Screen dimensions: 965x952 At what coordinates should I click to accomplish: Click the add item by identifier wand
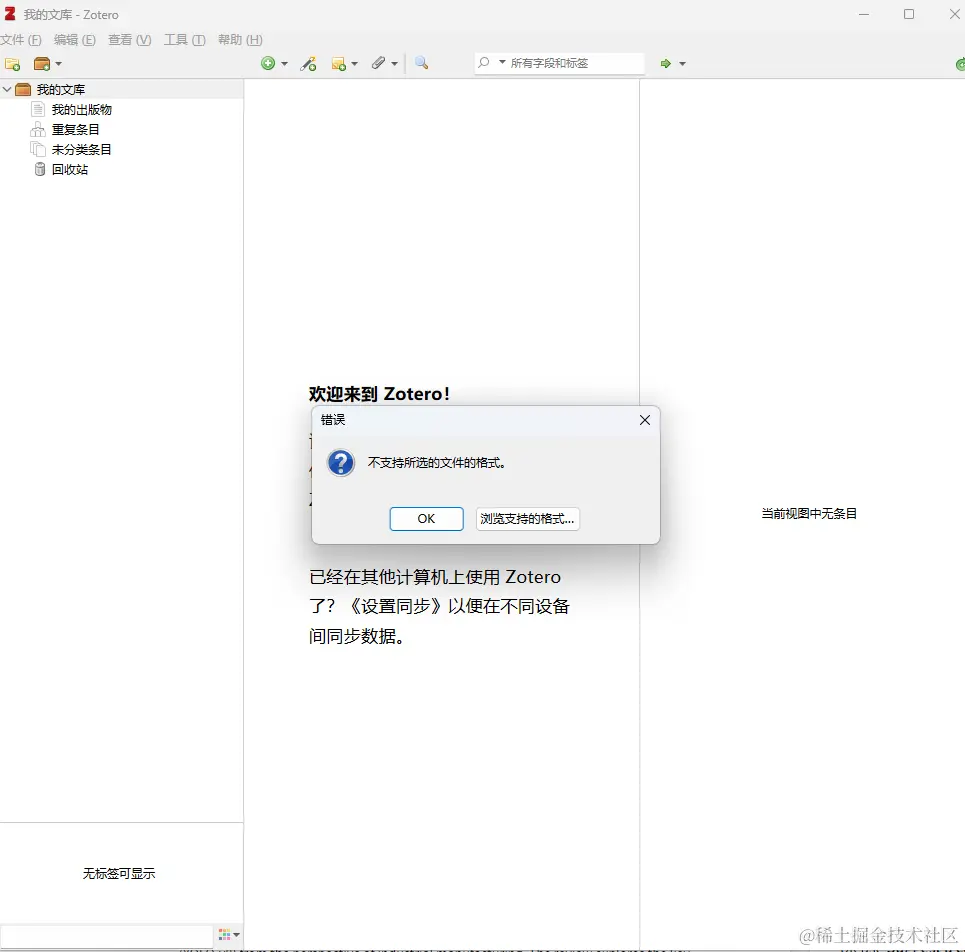[308, 63]
